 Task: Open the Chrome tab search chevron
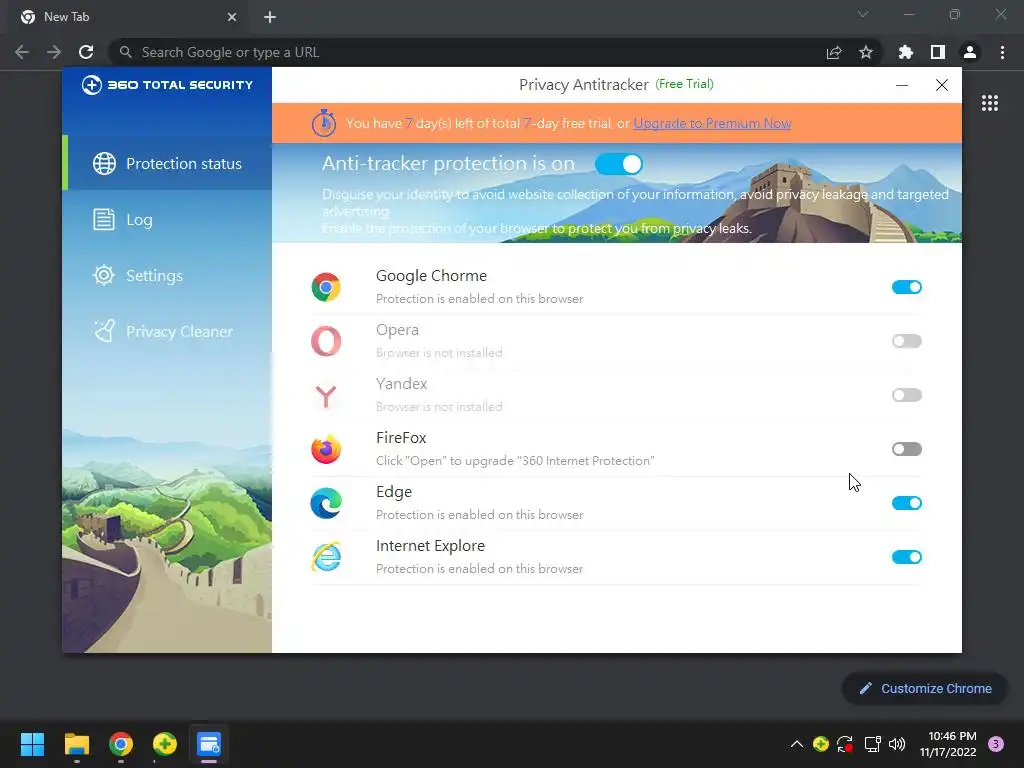(863, 14)
